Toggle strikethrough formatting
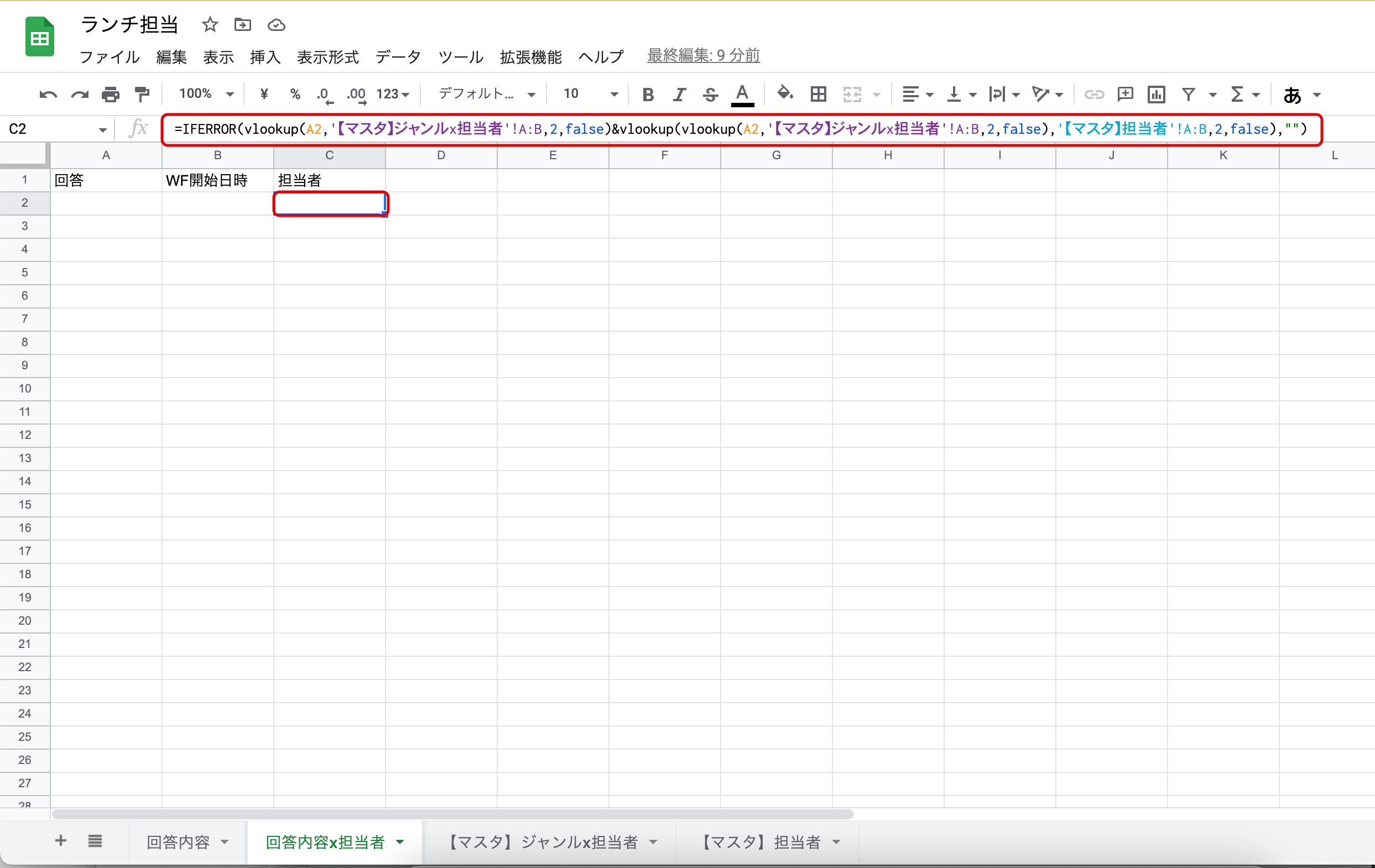Screen dimensions: 1375x868 [x=710, y=94]
